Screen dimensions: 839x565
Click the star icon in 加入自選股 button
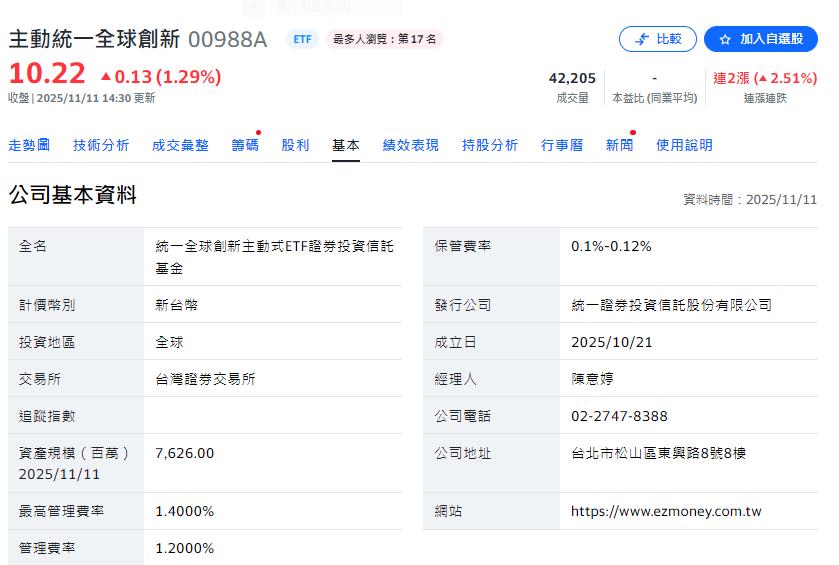pyautogui.click(x=725, y=39)
